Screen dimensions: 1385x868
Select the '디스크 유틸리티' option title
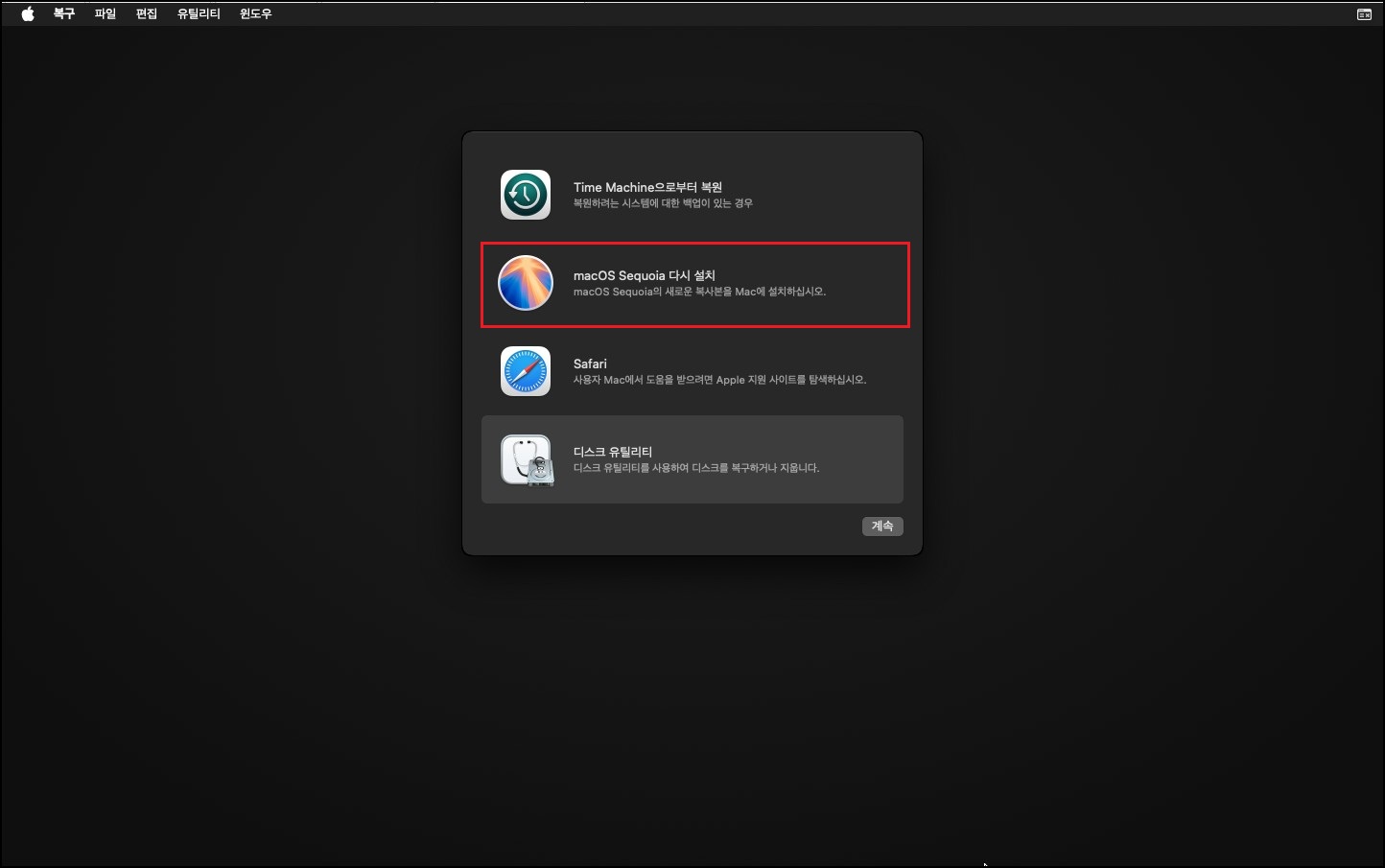pyautogui.click(x=613, y=452)
